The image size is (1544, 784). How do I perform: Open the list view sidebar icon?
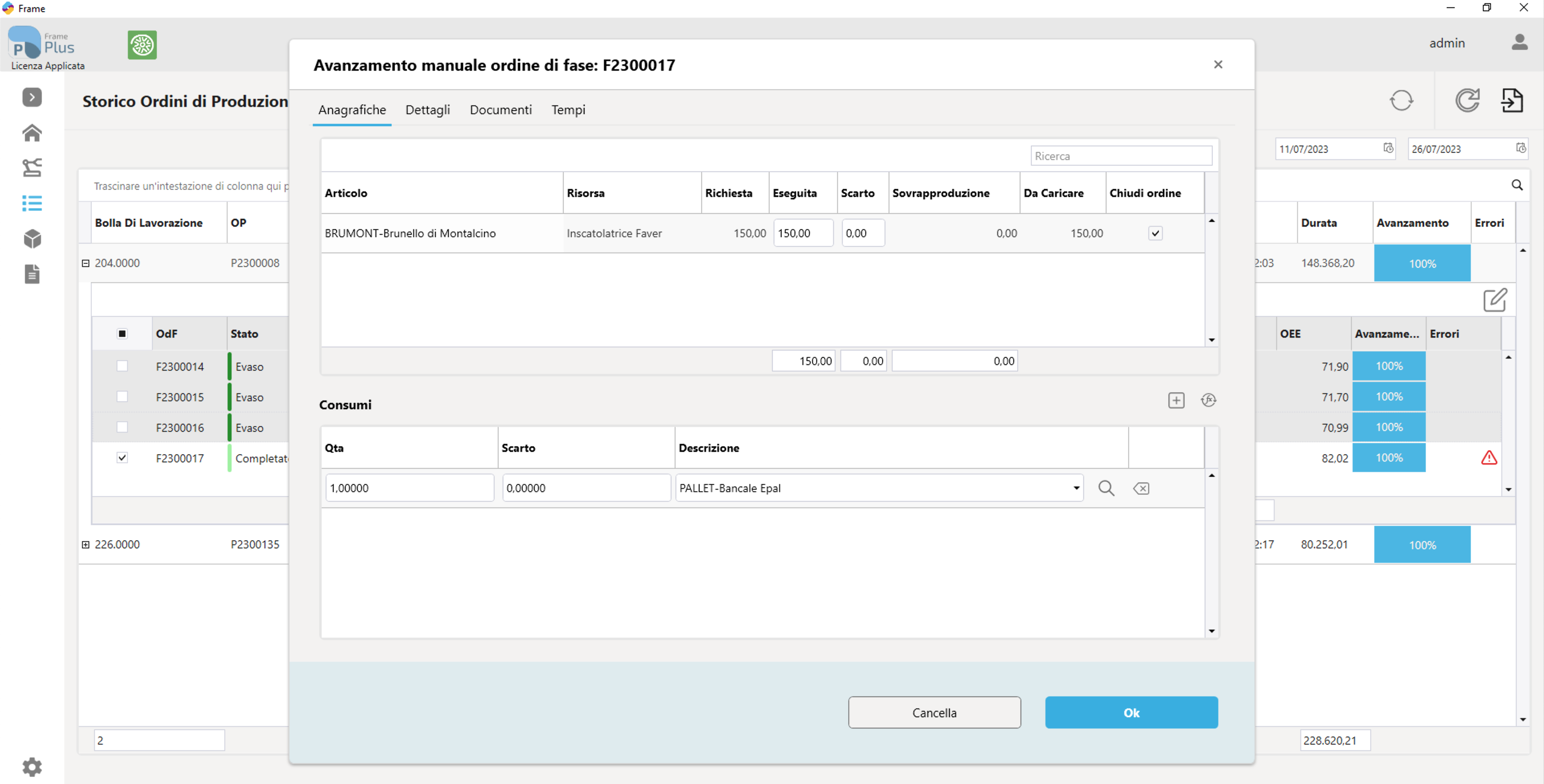[x=32, y=203]
